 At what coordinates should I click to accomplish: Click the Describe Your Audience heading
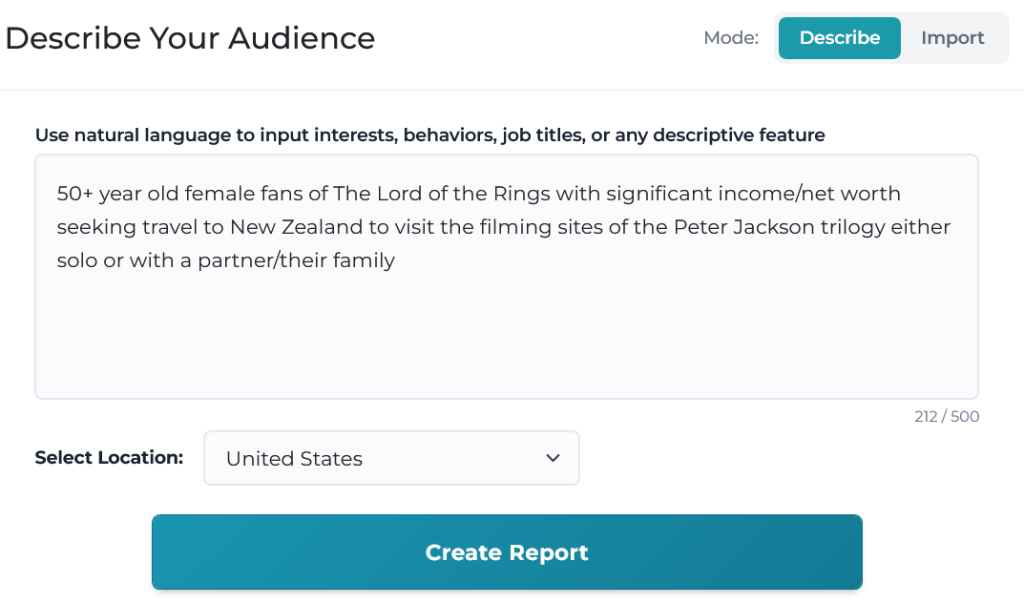coord(190,38)
